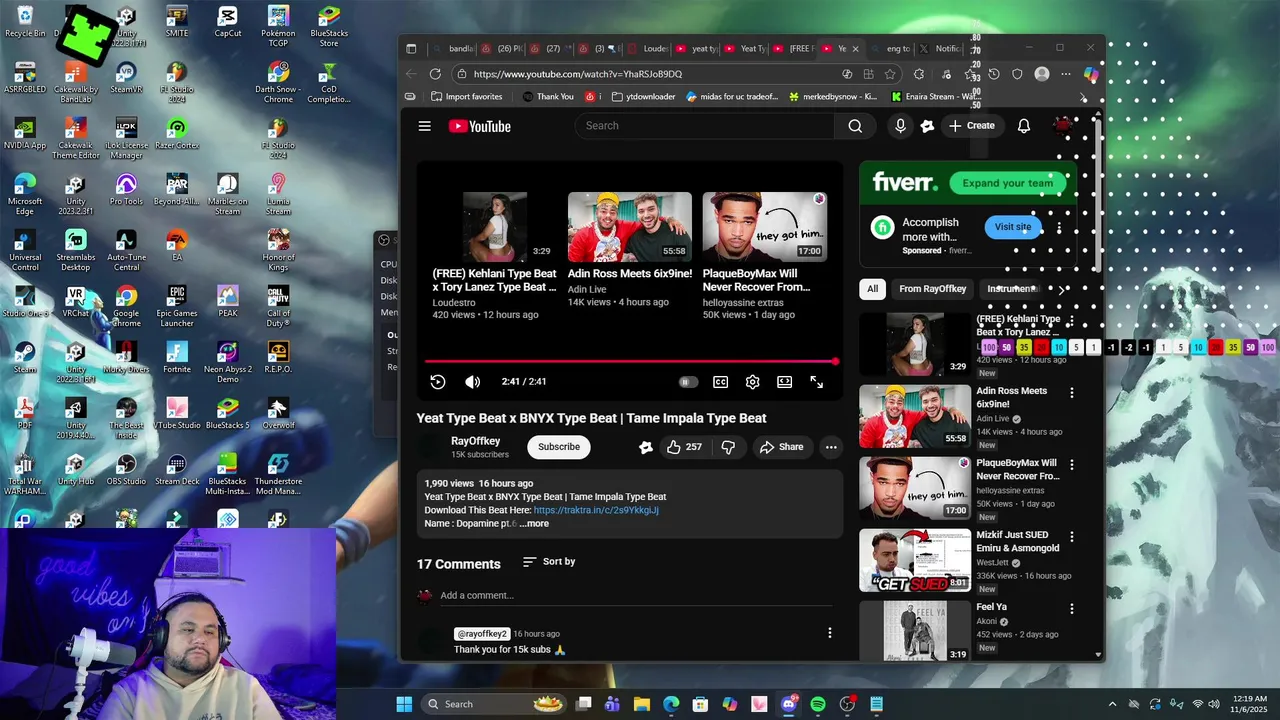Screen dimensions: 1280x720
Task: Show hidden icons chevron in system tray
Action: coord(1111,704)
